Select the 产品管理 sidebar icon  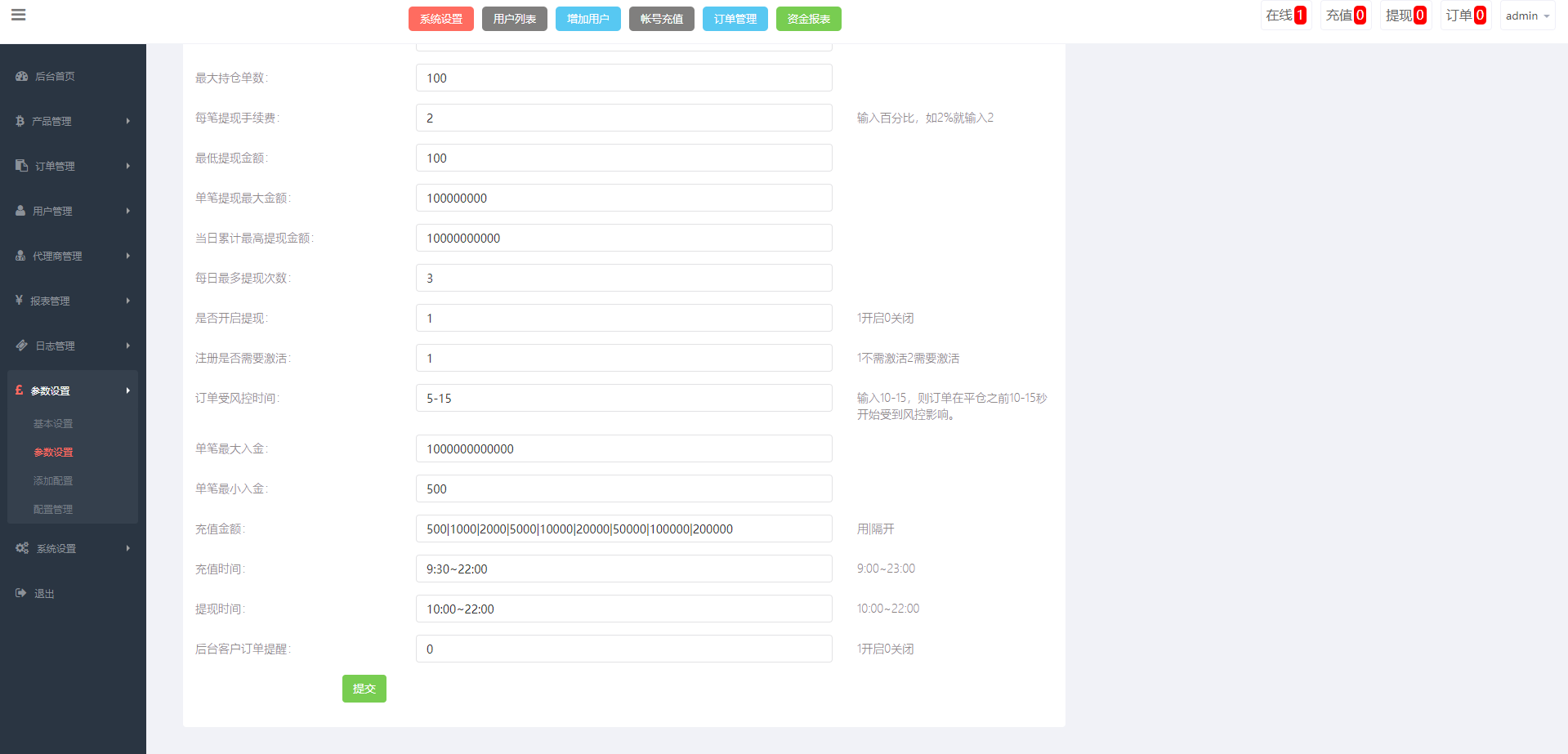click(21, 121)
